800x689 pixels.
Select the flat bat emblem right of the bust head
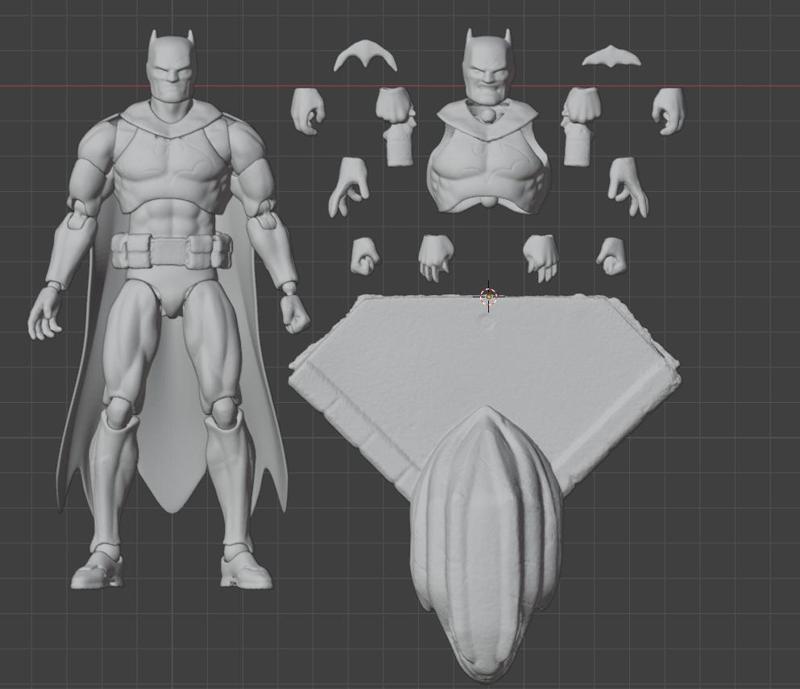(x=611, y=57)
